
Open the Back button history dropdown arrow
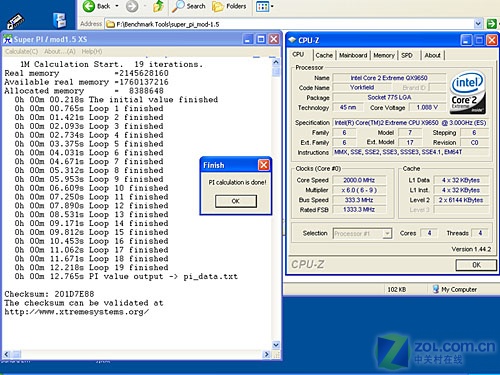coord(117,6)
